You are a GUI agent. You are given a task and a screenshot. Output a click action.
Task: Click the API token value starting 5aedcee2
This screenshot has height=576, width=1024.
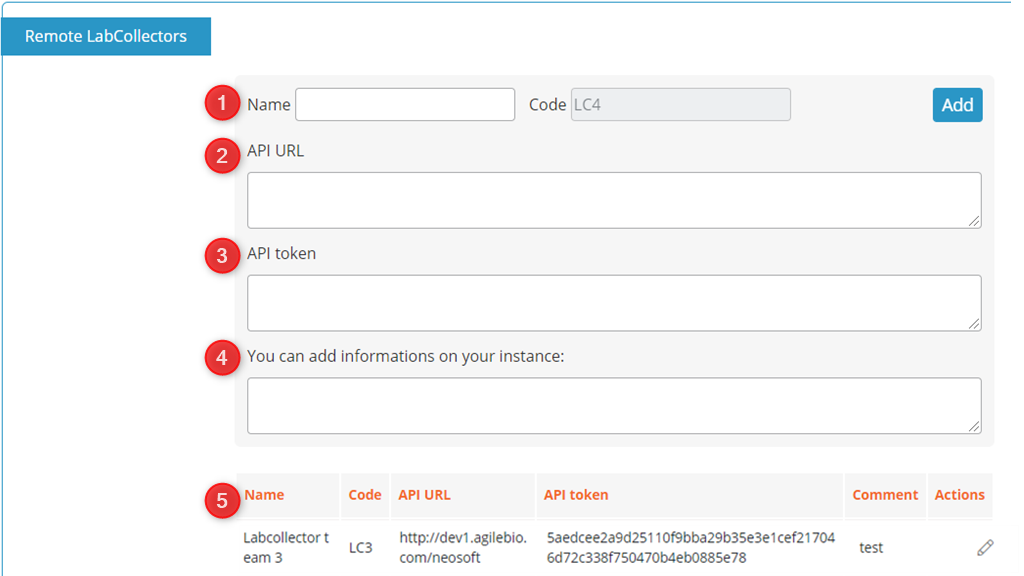click(690, 547)
